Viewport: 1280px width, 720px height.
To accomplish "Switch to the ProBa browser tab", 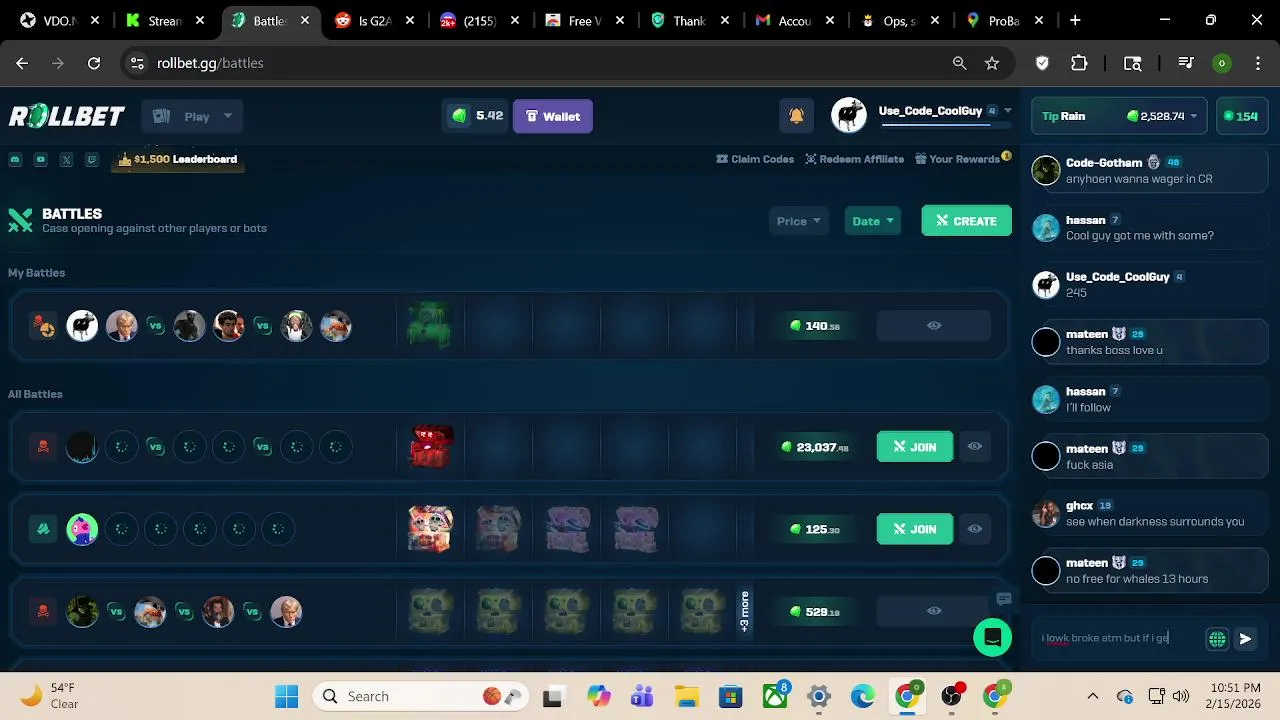I will (1004, 20).
